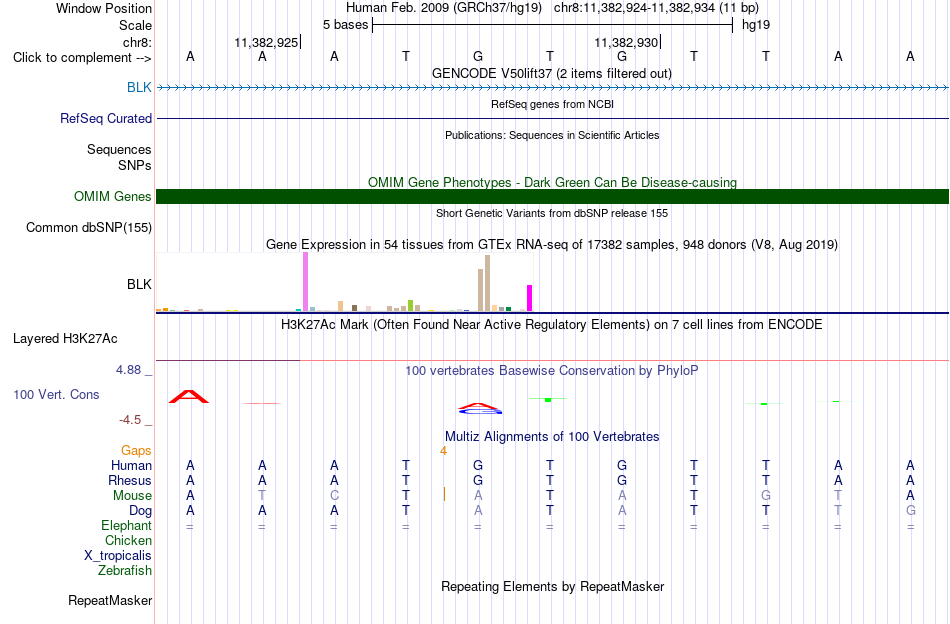Click the G base in the Mouse row
Screen dimensions: 950x624
click(766, 496)
